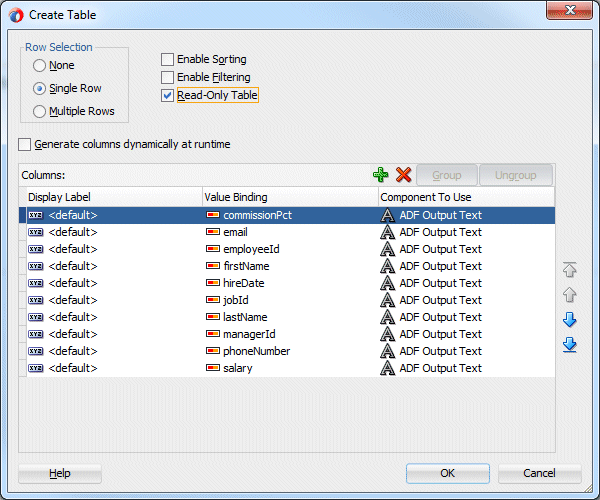Select the salary value binding cell
This screenshot has width=600, height=500.
pos(290,368)
